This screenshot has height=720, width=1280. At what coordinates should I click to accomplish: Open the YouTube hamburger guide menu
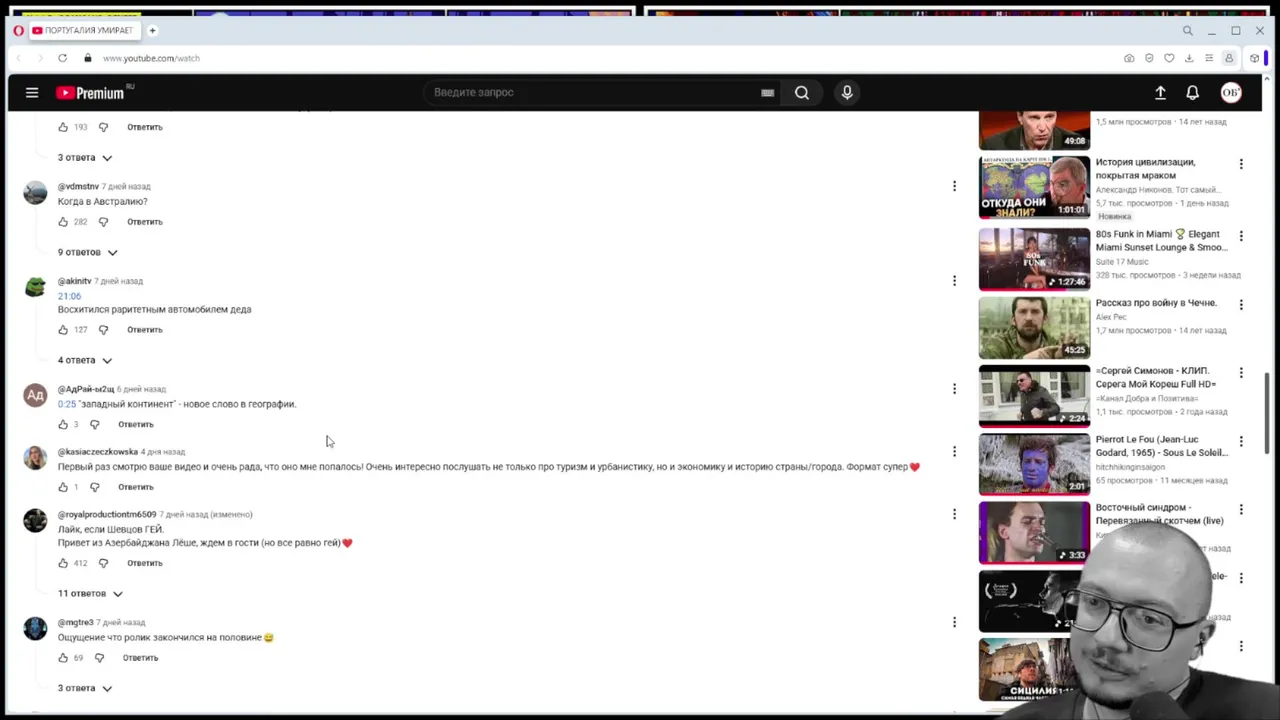click(32, 93)
